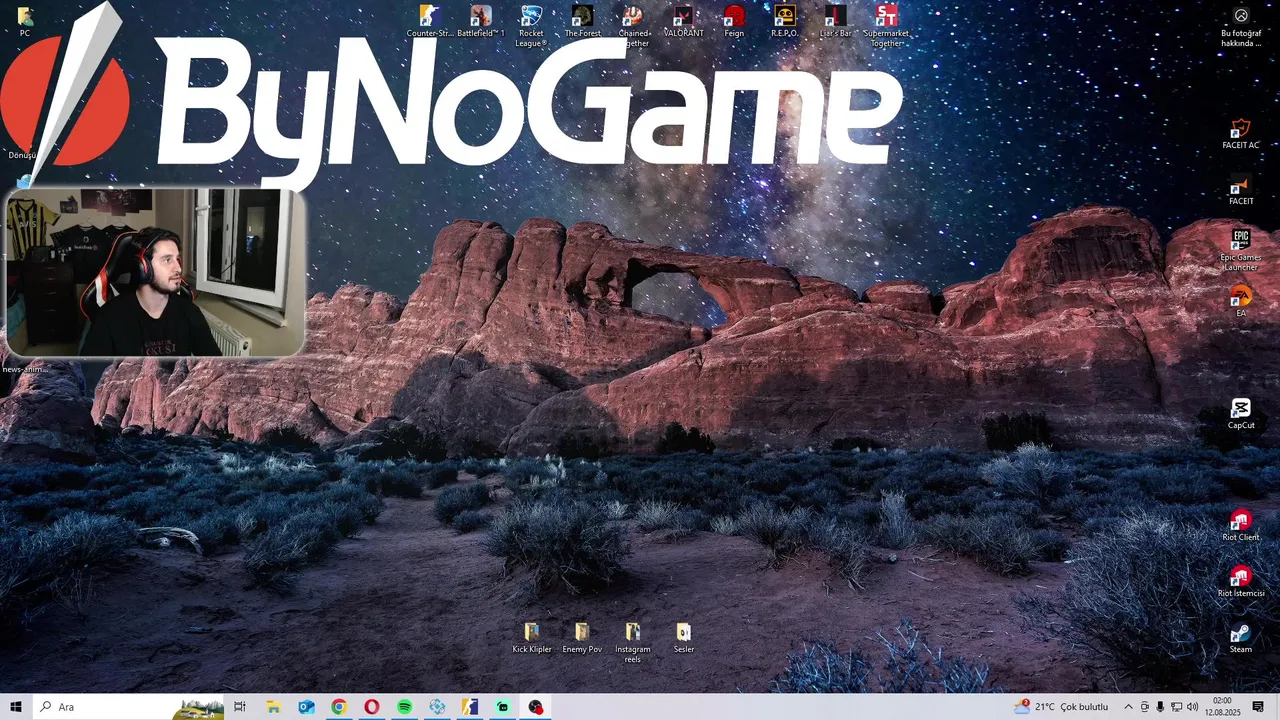Screen dimensions: 1280x720
Task: Select the Kick Klipler folder
Action: (x=532, y=638)
